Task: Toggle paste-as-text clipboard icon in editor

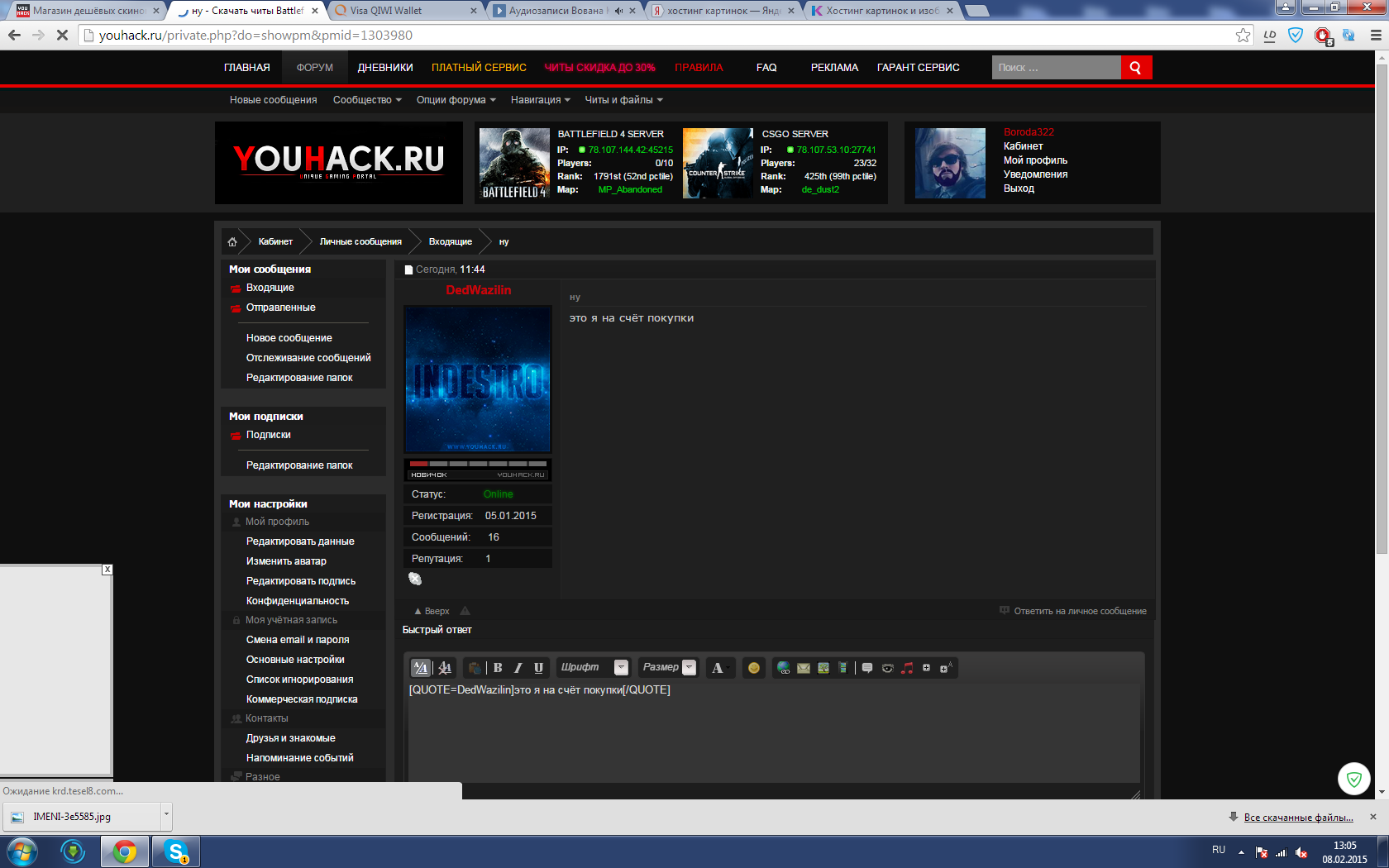Action: tap(475, 668)
